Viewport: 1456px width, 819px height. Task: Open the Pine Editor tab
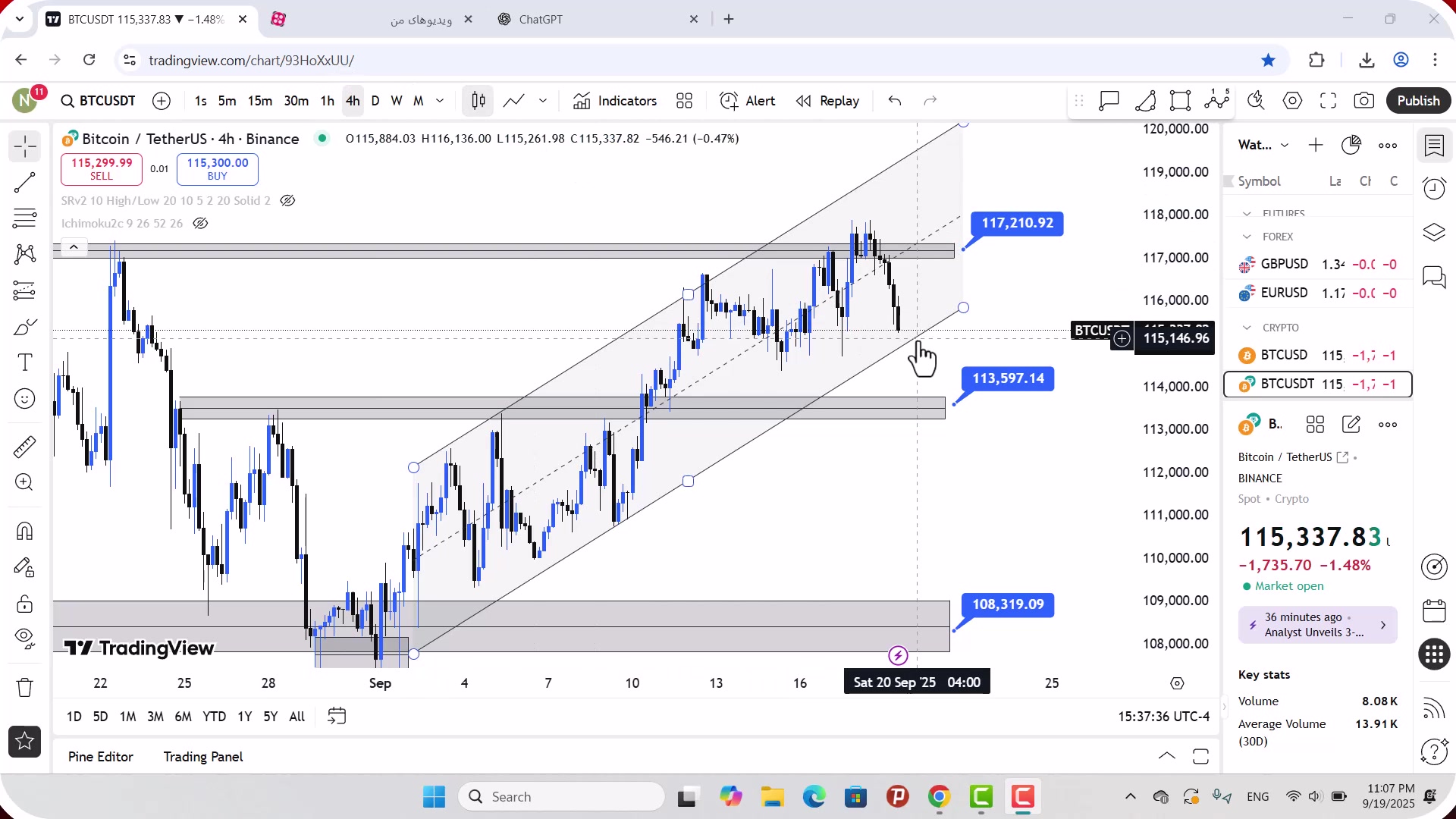coord(101,757)
